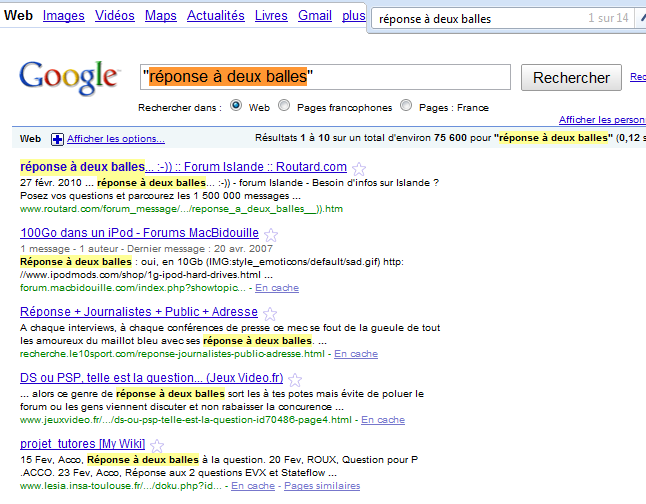Select the Pages francophones radio button

[284, 105]
